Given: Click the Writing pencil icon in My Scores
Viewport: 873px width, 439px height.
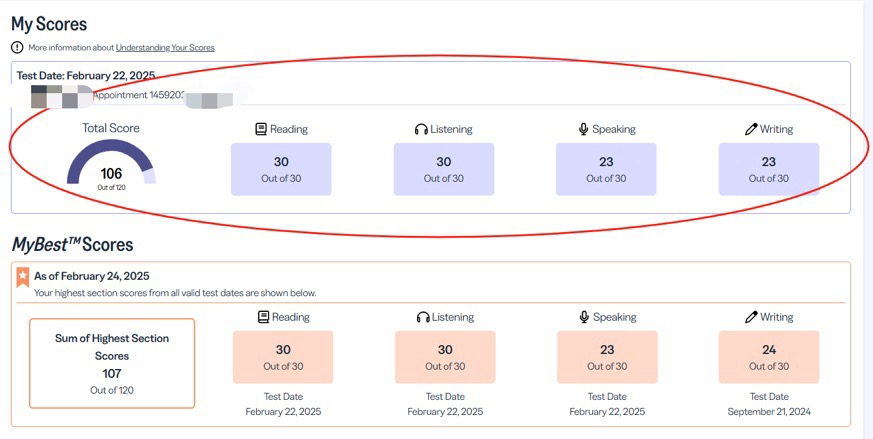Looking at the screenshot, I should coord(751,129).
